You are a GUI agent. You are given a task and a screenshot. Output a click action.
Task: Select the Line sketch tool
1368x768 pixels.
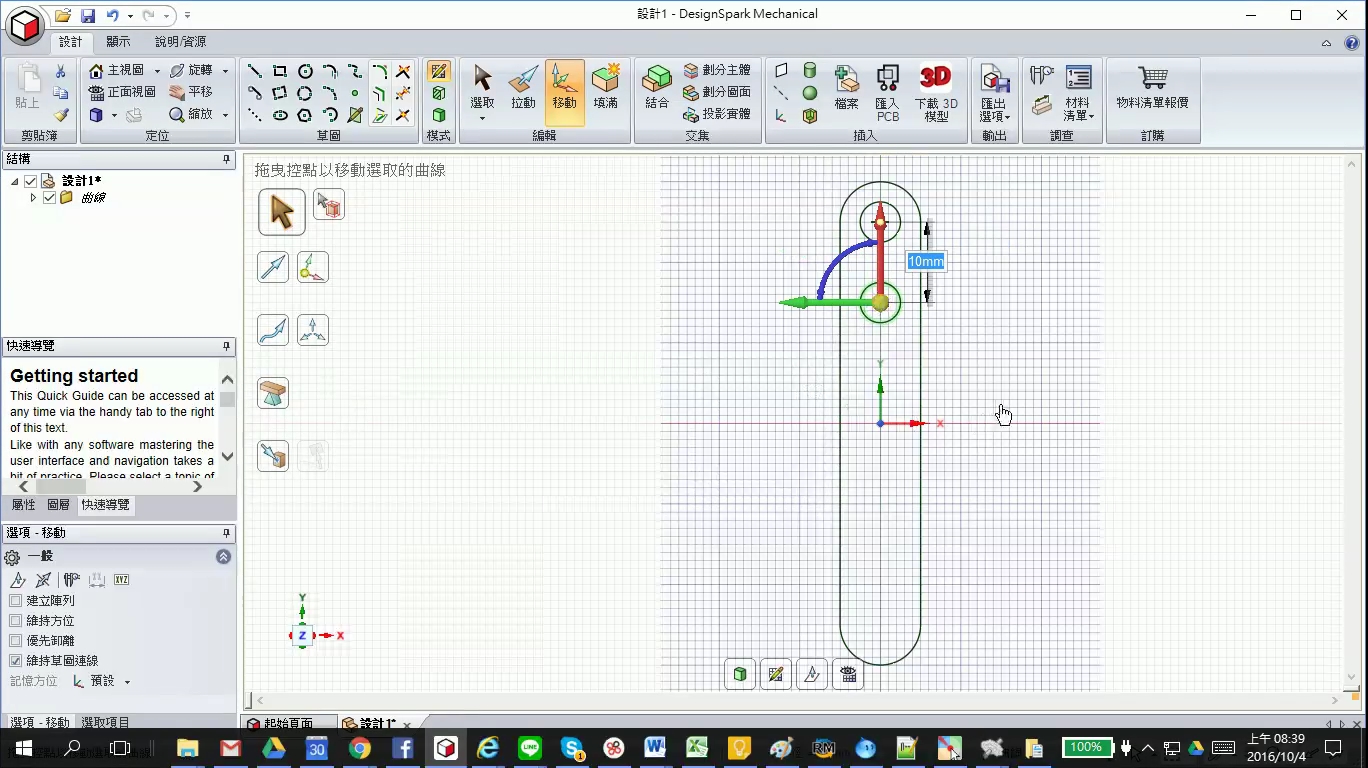pos(255,71)
